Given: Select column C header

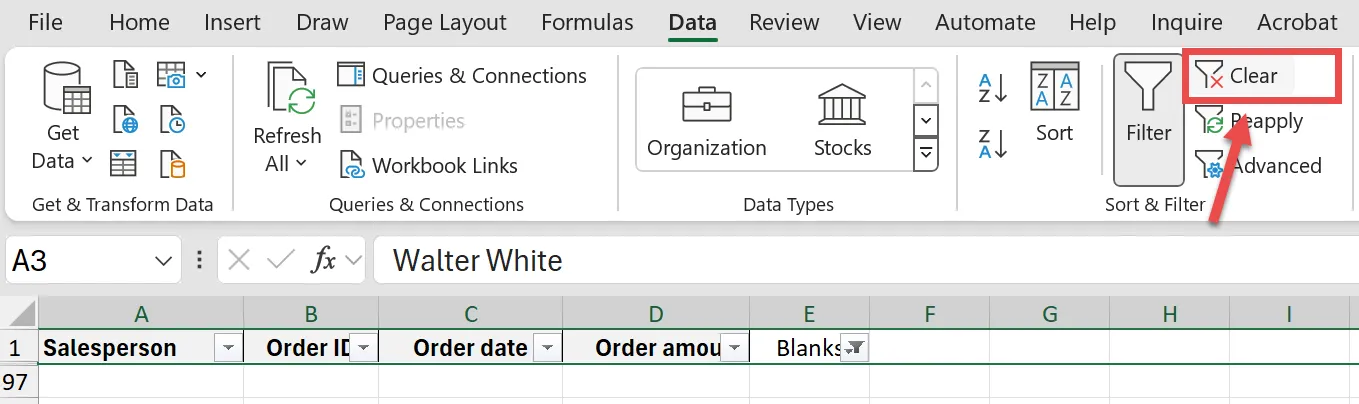Looking at the screenshot, I should point(470,314).
